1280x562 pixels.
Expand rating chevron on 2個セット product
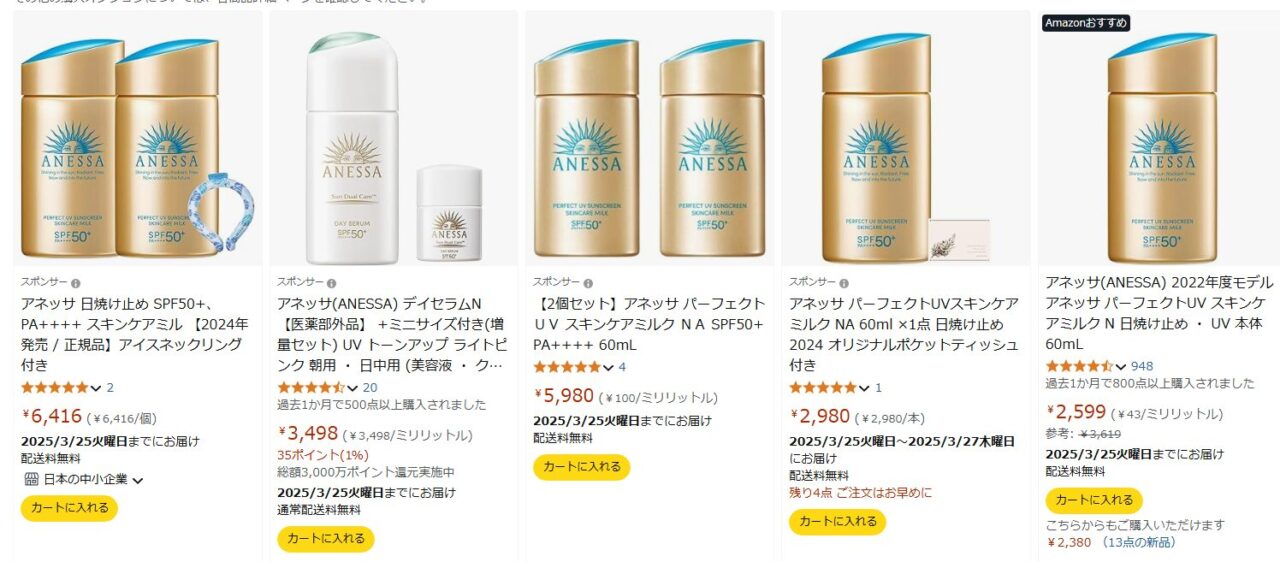tap(608, 368)
